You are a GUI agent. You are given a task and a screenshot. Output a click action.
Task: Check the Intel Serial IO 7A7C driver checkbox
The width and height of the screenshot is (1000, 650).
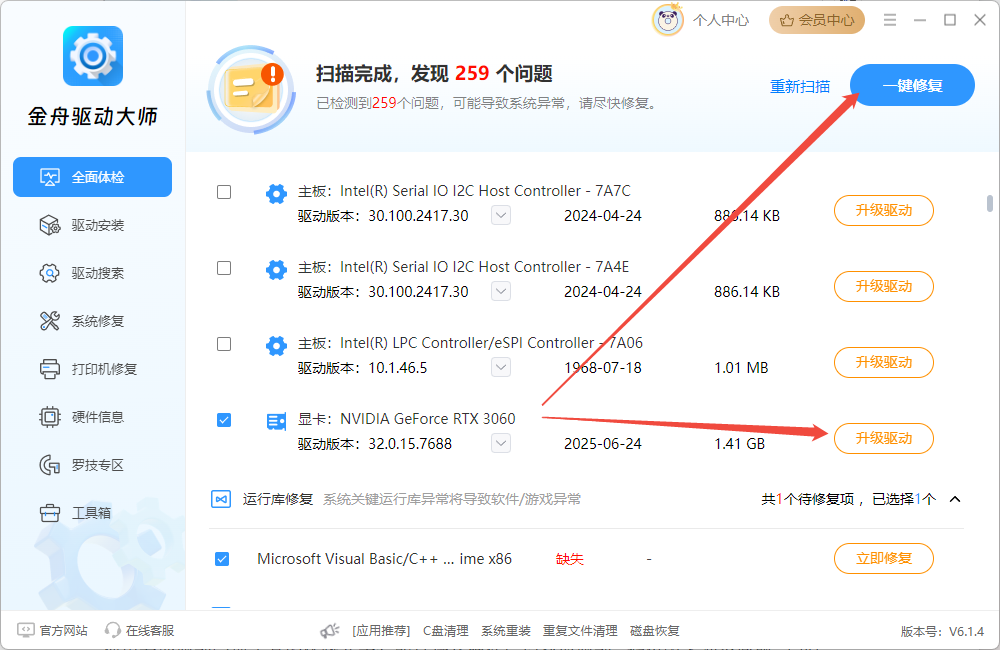click(223, 192)
